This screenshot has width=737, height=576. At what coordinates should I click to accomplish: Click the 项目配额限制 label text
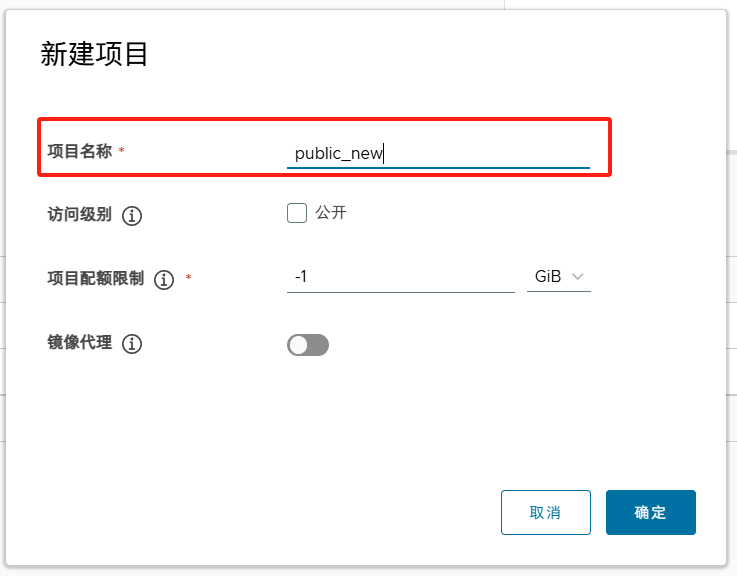click(95, 279)
